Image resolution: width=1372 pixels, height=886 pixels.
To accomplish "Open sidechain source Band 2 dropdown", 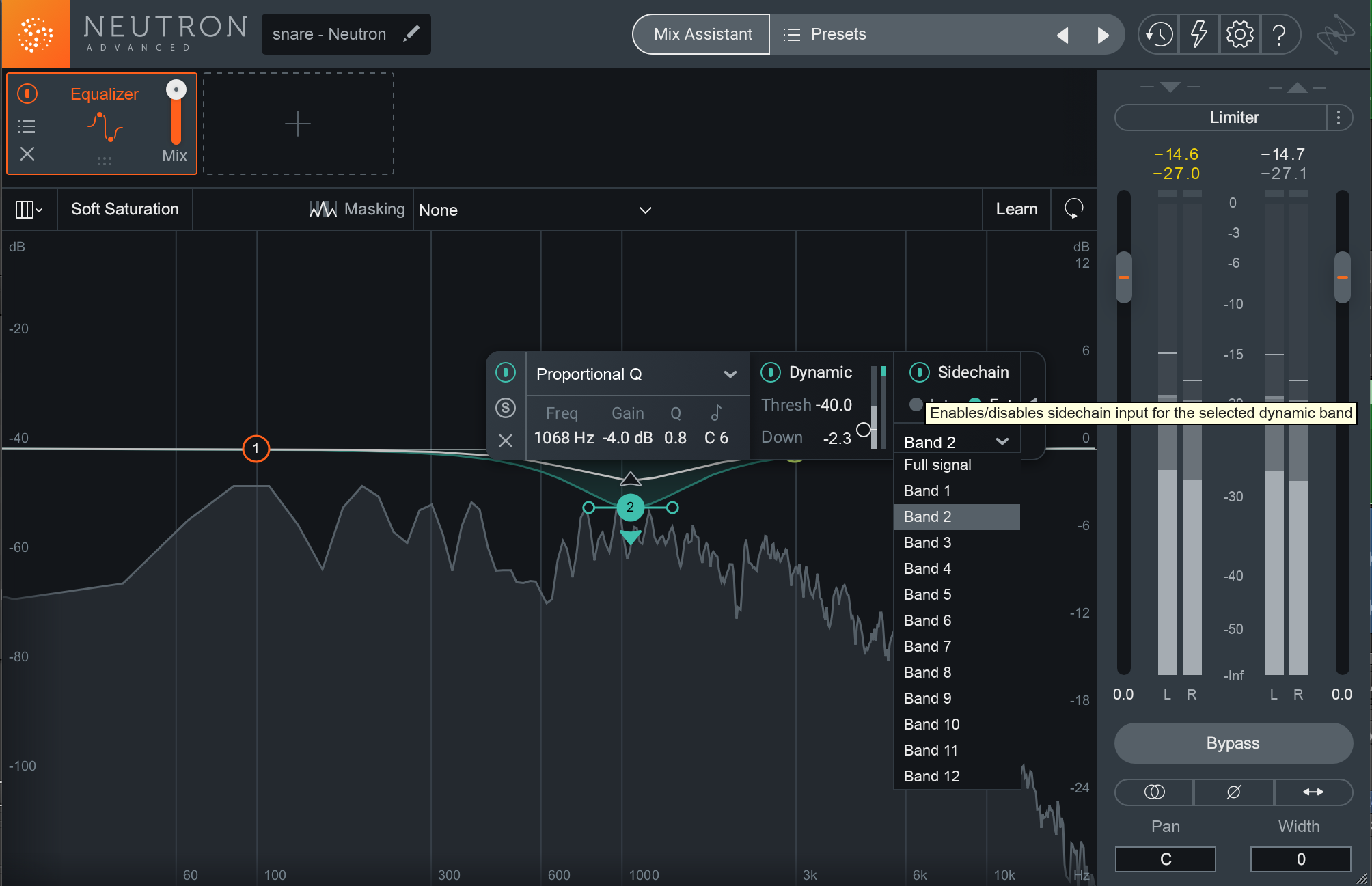I will pos(957,442).
